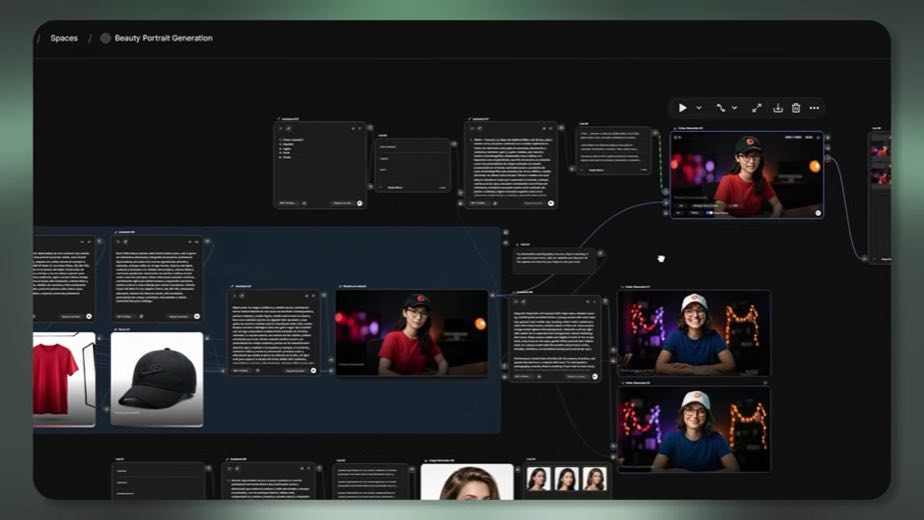Viewport: 924px width, 520px height.
Task: Select the red t-shirt image node
Action: coord(64,379)
